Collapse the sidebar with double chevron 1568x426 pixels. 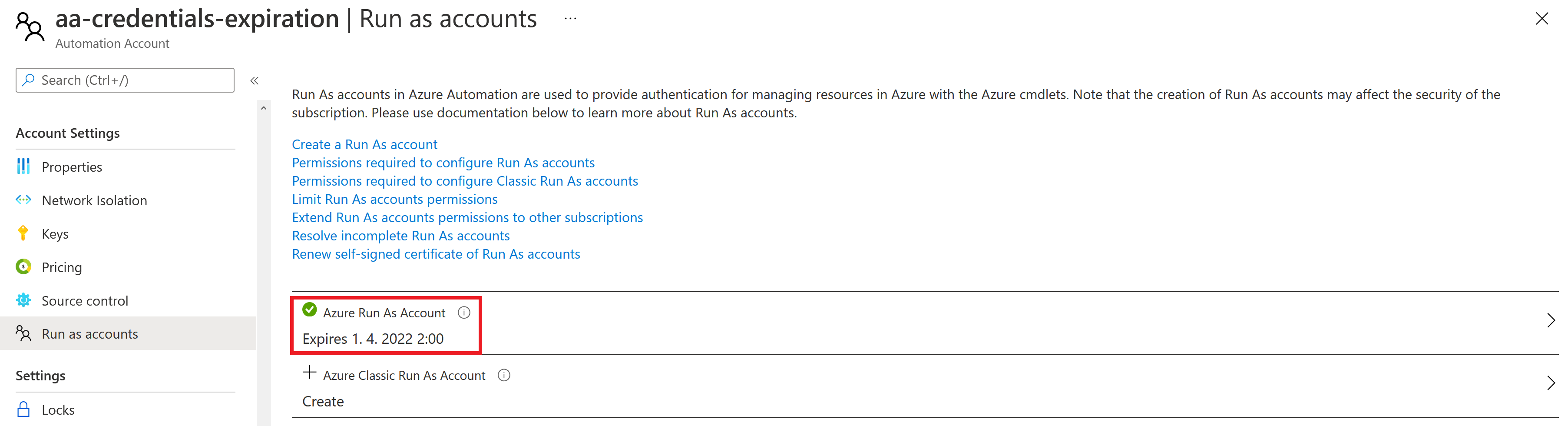(255, 80)
